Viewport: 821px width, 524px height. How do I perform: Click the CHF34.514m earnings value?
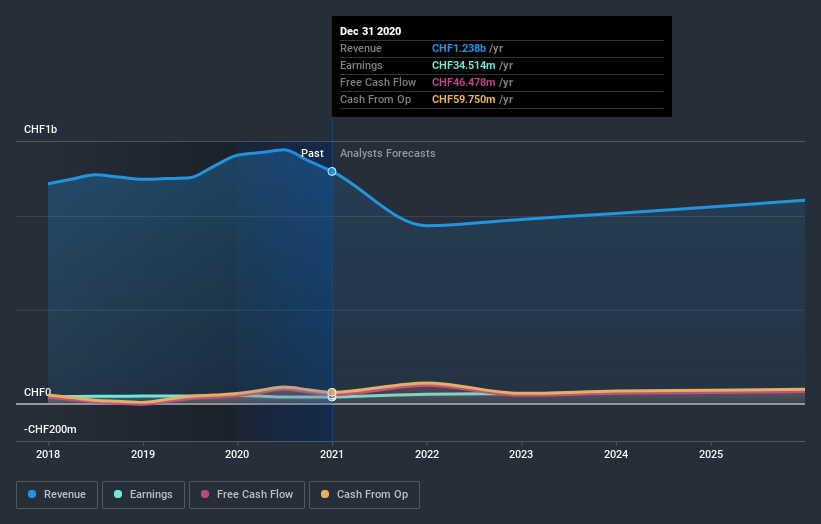pos(463,65)
